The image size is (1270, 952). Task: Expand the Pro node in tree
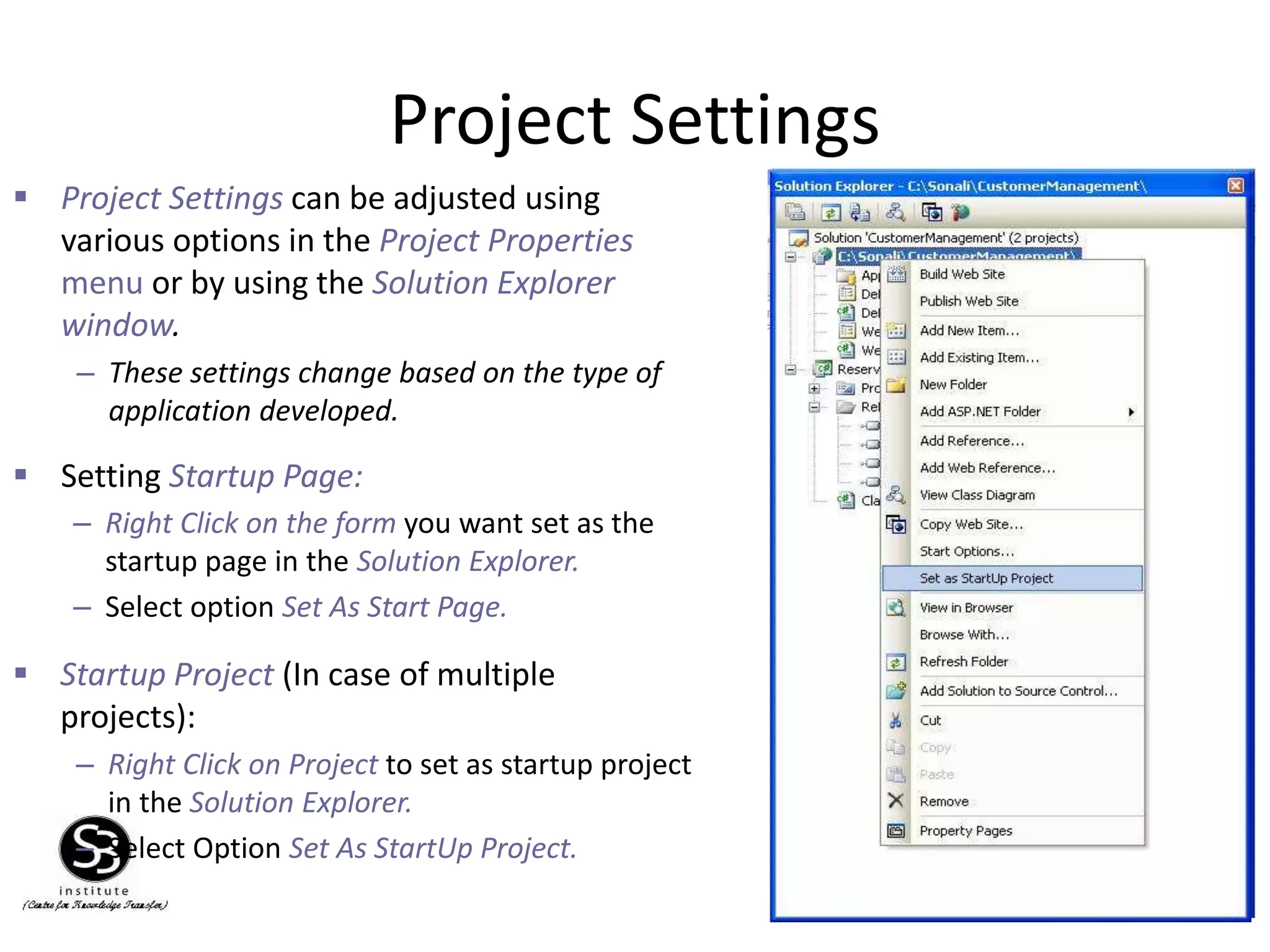coord(814,389)
